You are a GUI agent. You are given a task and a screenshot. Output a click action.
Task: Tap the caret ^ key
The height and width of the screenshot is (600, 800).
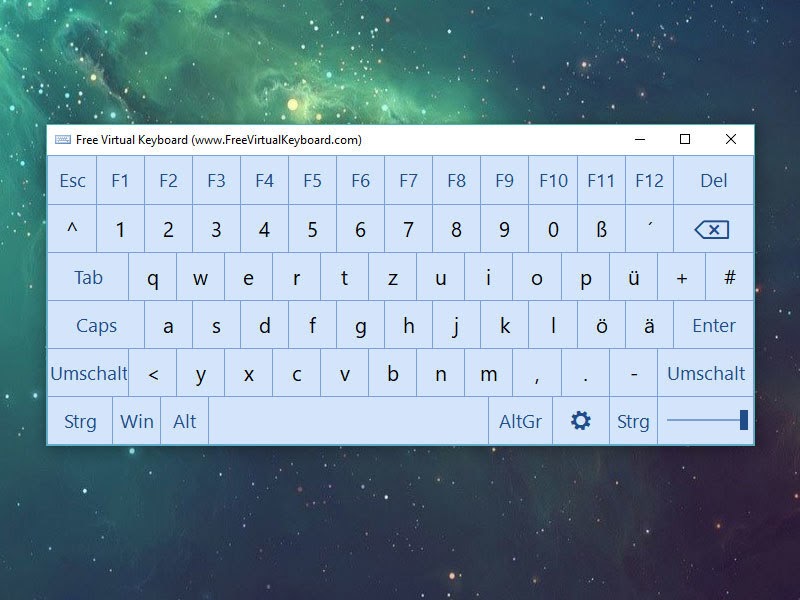72,229
